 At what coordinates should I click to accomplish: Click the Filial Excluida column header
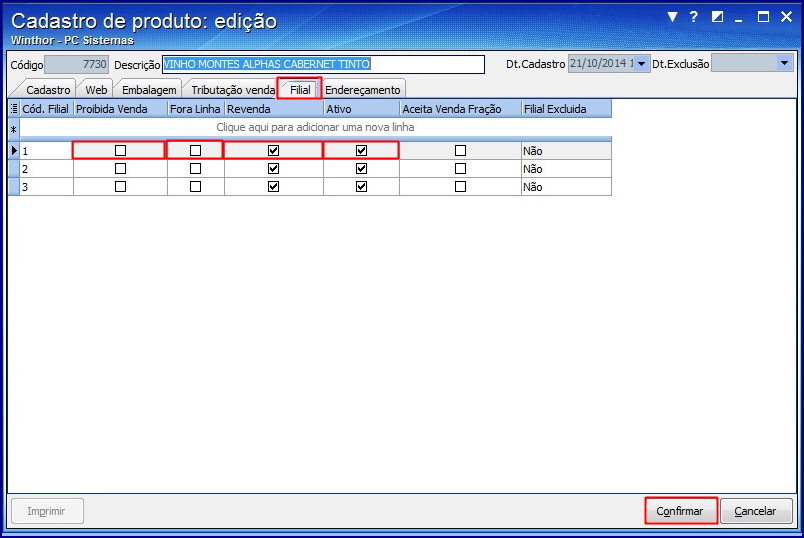tap(567, 109)
